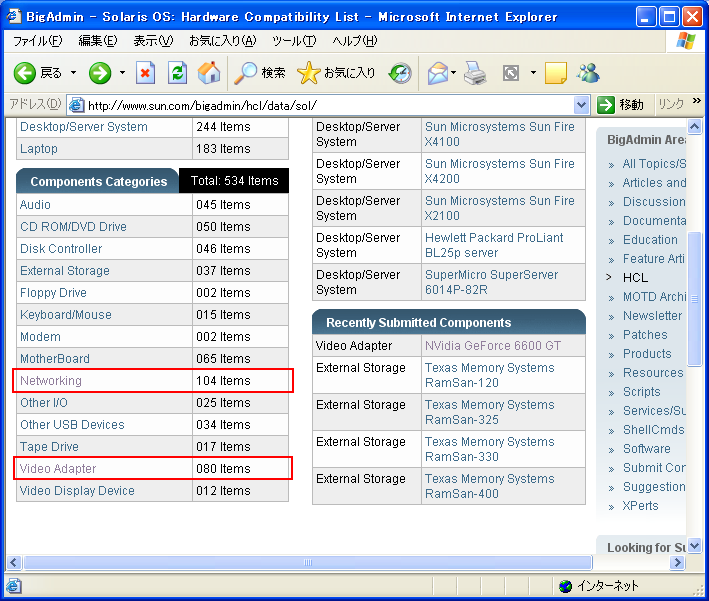The image size is (709, 601).
Task: Open the Newsletter sidebar link
Action: [652, 316]
